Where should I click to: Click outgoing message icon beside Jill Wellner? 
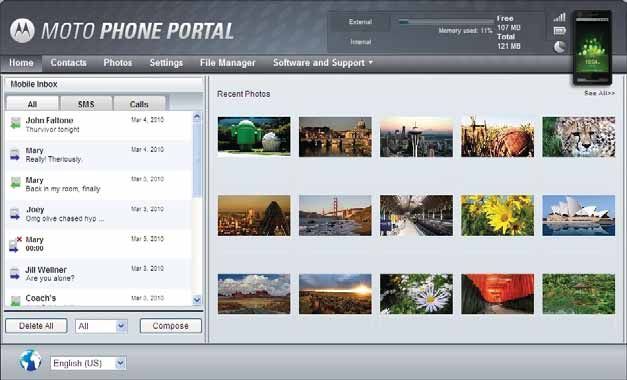pyautogui.click(x=15, y=274)
